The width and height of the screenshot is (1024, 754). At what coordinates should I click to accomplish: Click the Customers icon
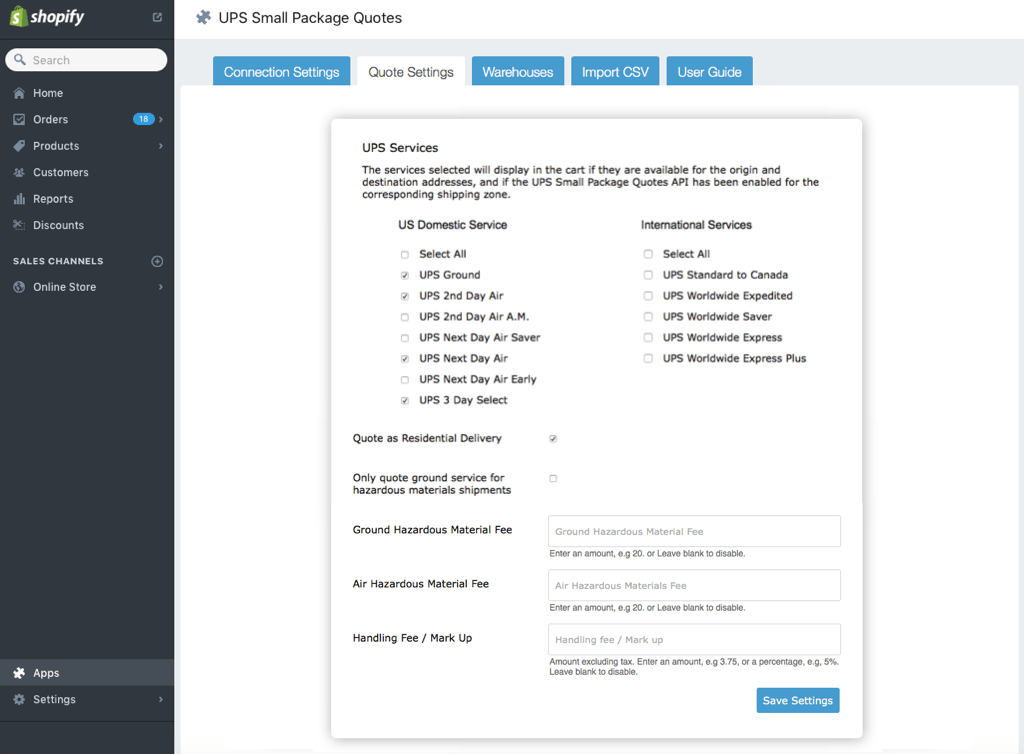(x=20, y=172)
